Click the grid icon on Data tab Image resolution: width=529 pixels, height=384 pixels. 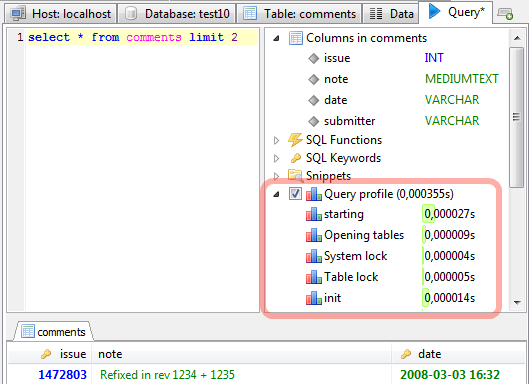(376, 14)
